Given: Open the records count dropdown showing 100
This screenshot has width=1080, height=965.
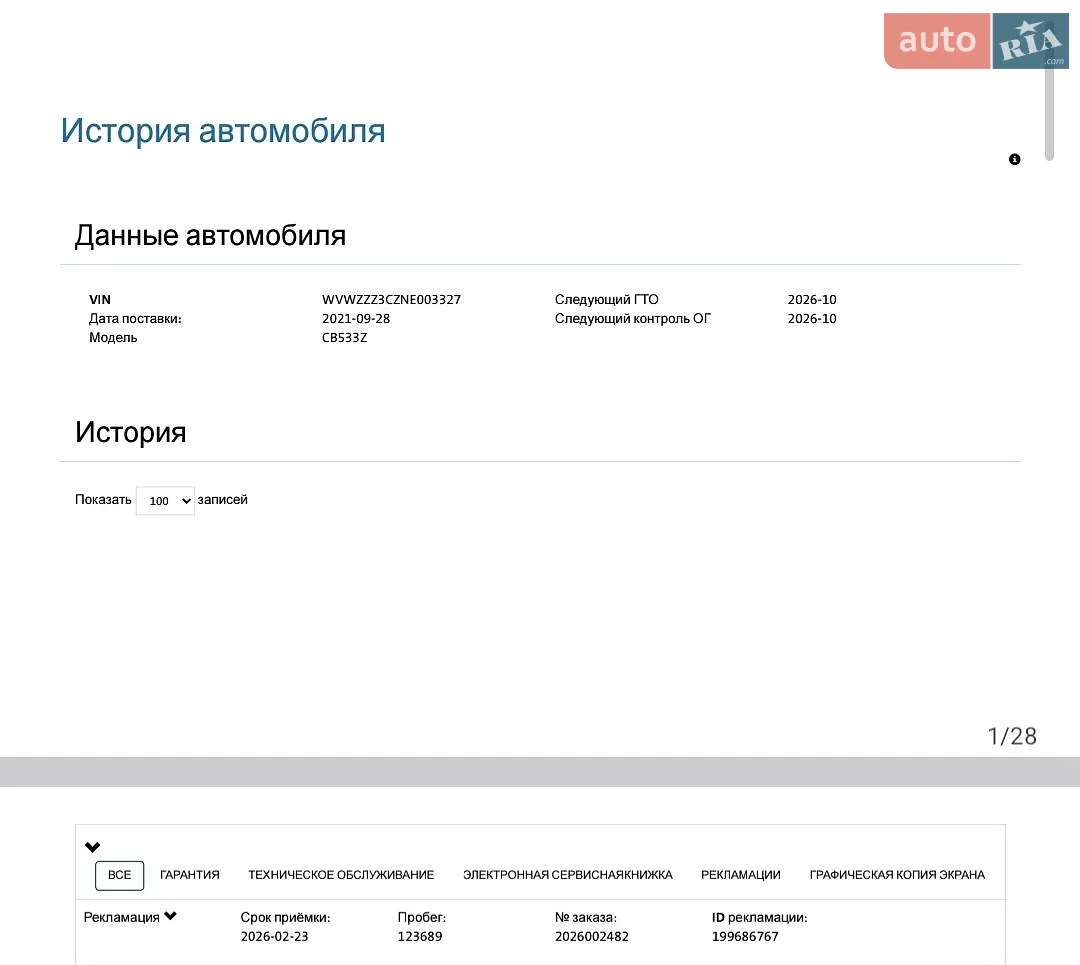Looking at the screenshot, I should pyautogui.click(x=165, y=501).
